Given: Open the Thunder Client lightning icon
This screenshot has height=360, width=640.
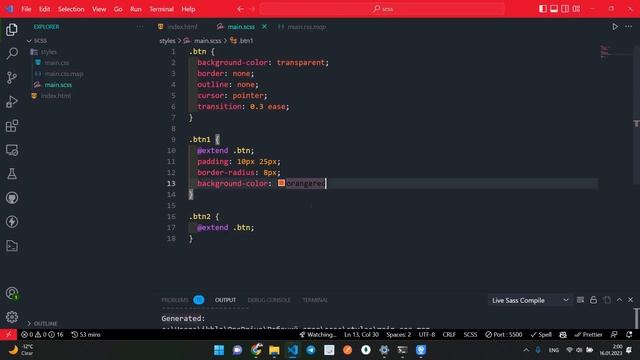Looking at the screenshot, I should click(12, 222).
